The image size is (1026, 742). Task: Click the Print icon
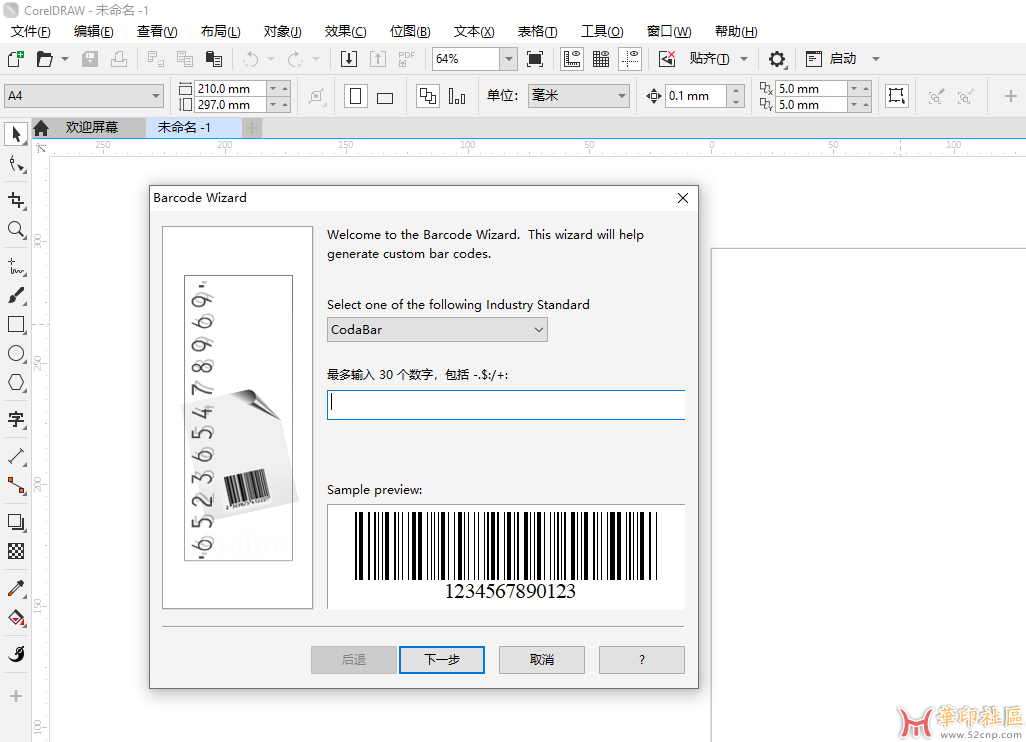119,59
